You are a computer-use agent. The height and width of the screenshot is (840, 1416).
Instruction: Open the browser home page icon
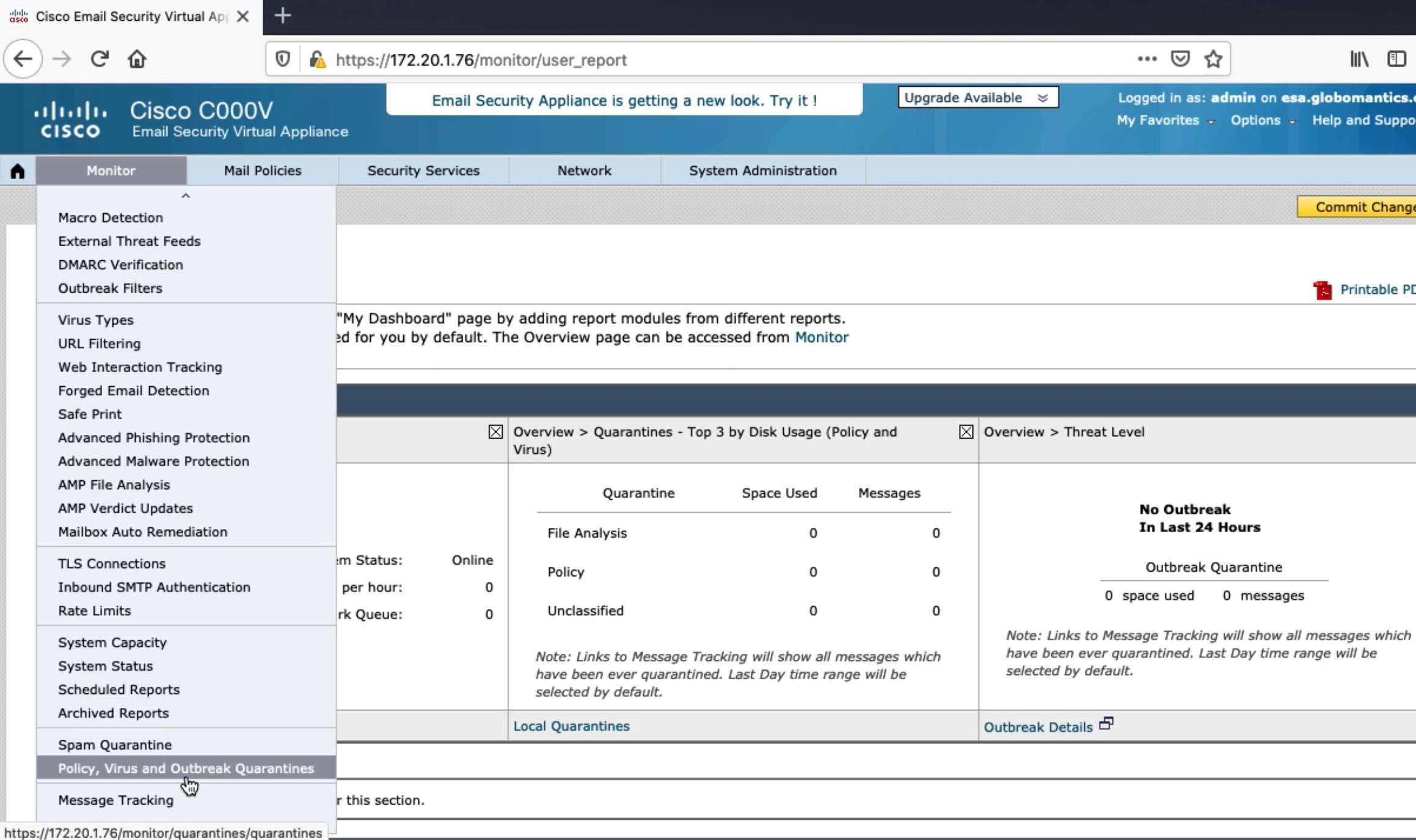[x=137, y=59]
